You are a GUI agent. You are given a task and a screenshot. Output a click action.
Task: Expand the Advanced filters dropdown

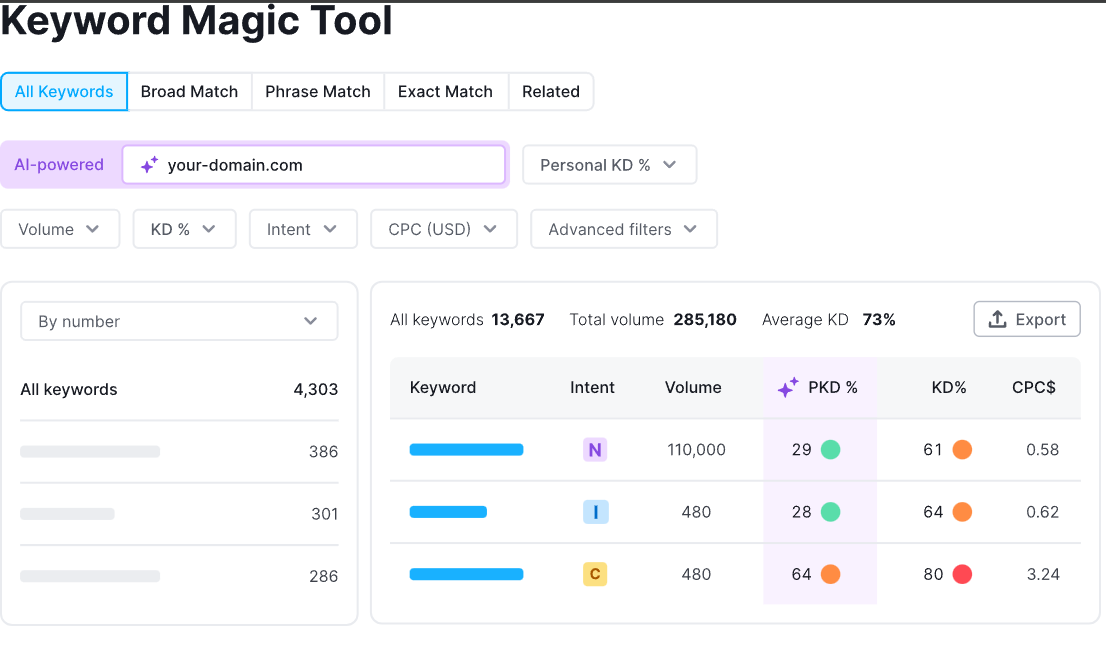[623, 229]
